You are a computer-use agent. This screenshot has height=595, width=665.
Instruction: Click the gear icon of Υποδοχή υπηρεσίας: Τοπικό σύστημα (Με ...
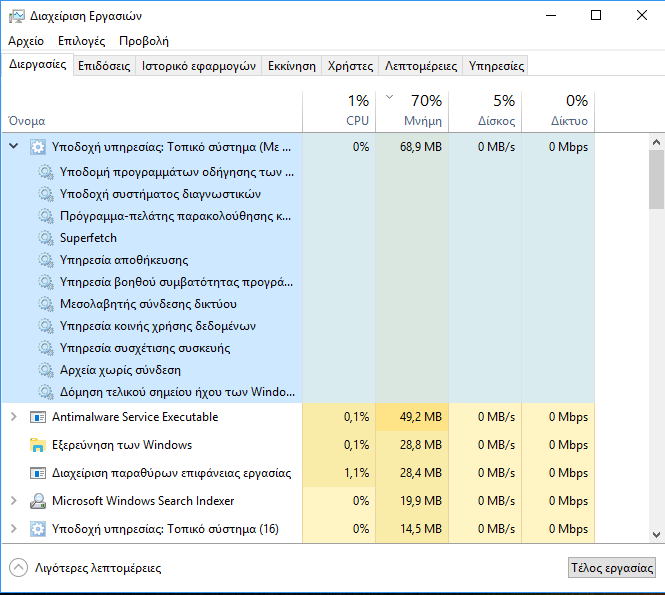coord(38,147)
